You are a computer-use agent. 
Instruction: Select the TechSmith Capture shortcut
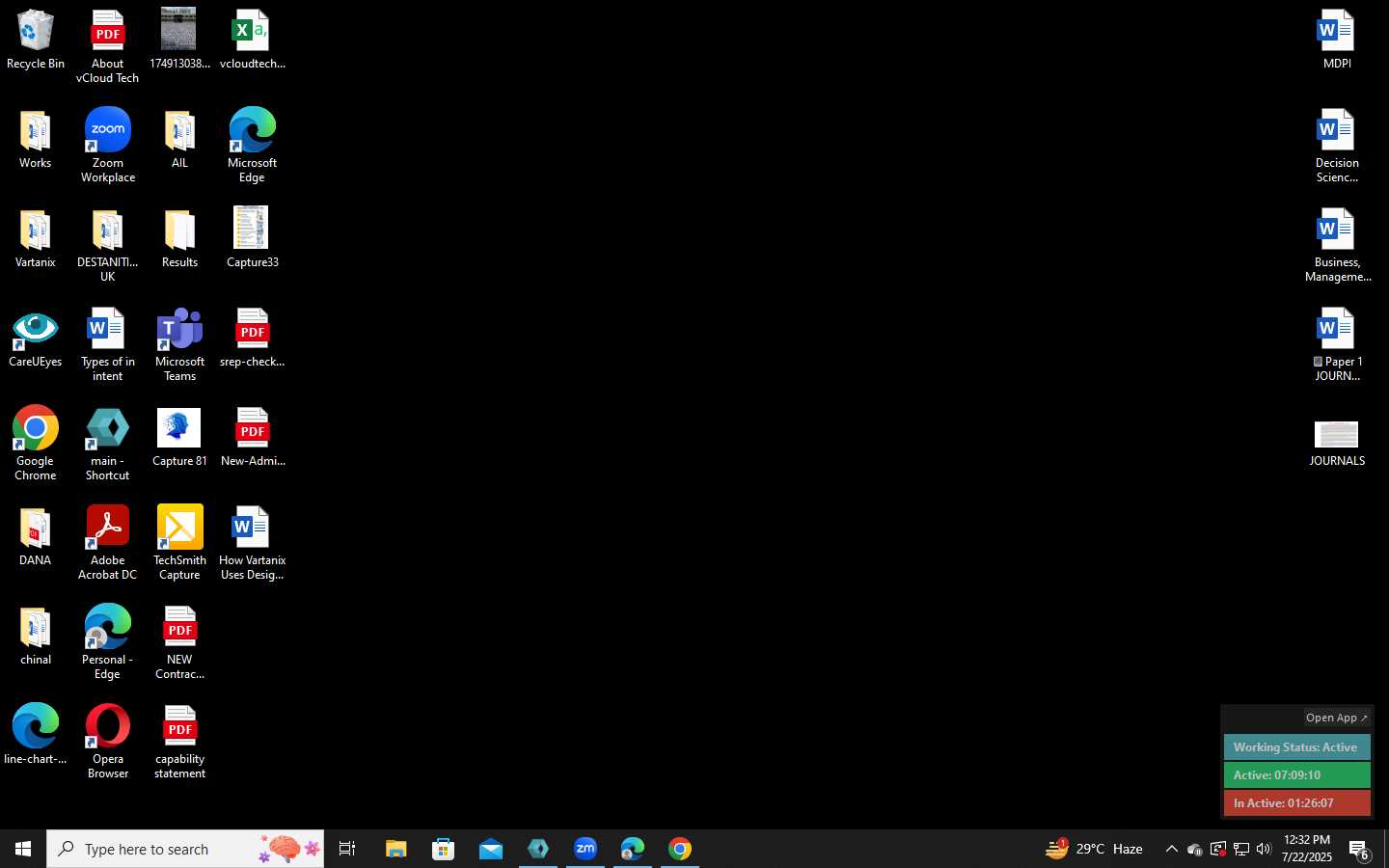click(x=179, y=543)
